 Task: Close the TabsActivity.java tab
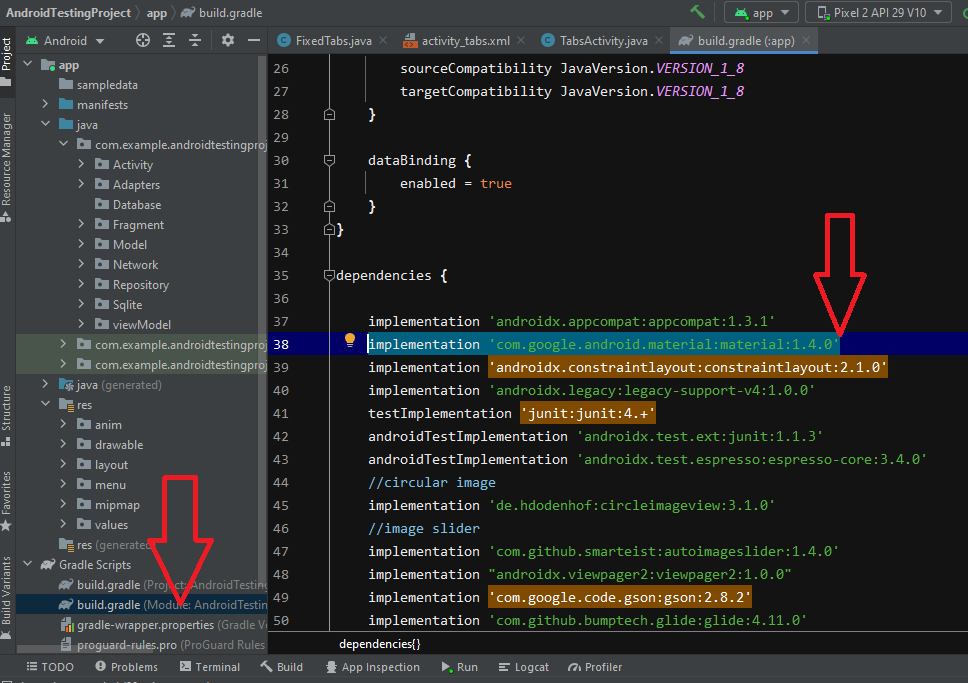coord(659,41)
